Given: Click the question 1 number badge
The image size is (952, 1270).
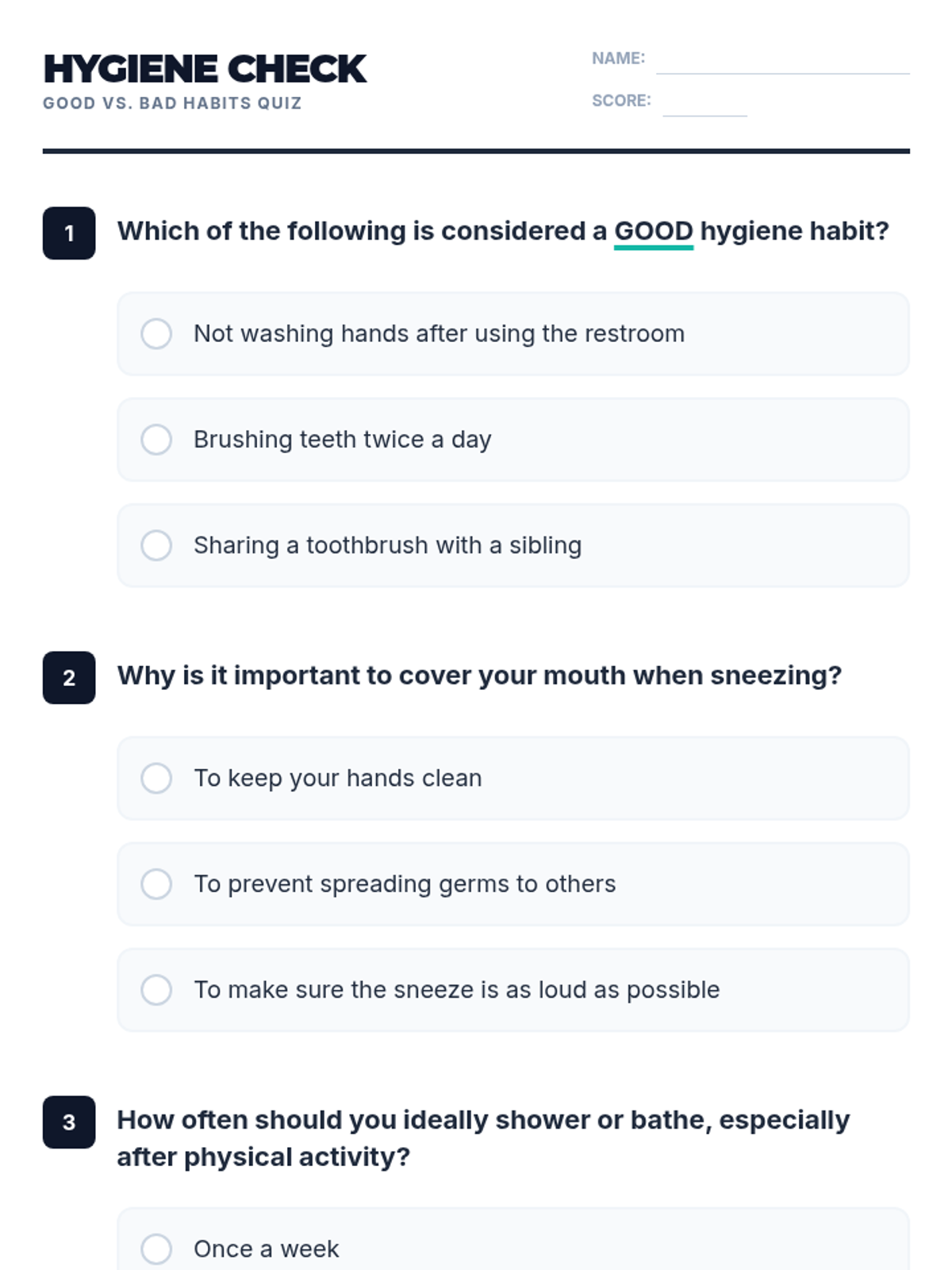Looking at the screenshot, I should tap(69, 233).
